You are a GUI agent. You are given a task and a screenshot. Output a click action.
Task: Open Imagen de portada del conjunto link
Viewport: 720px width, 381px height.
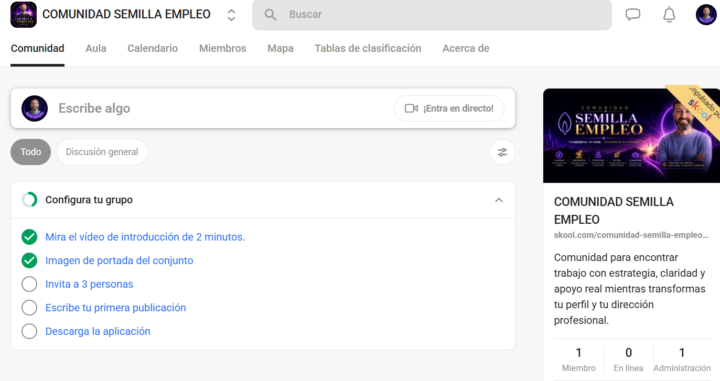pyautogui.click(x=119, y=260)
